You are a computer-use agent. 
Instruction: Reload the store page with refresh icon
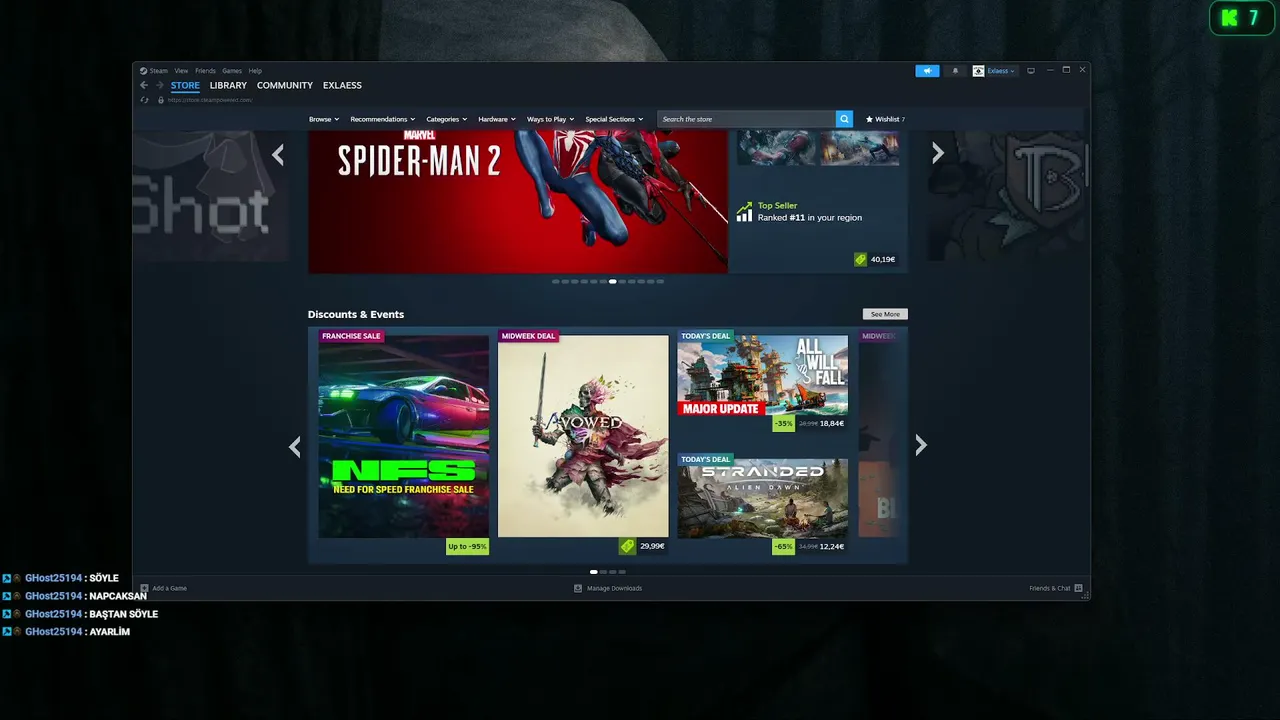pyautogui.click(x=145, y=100)
